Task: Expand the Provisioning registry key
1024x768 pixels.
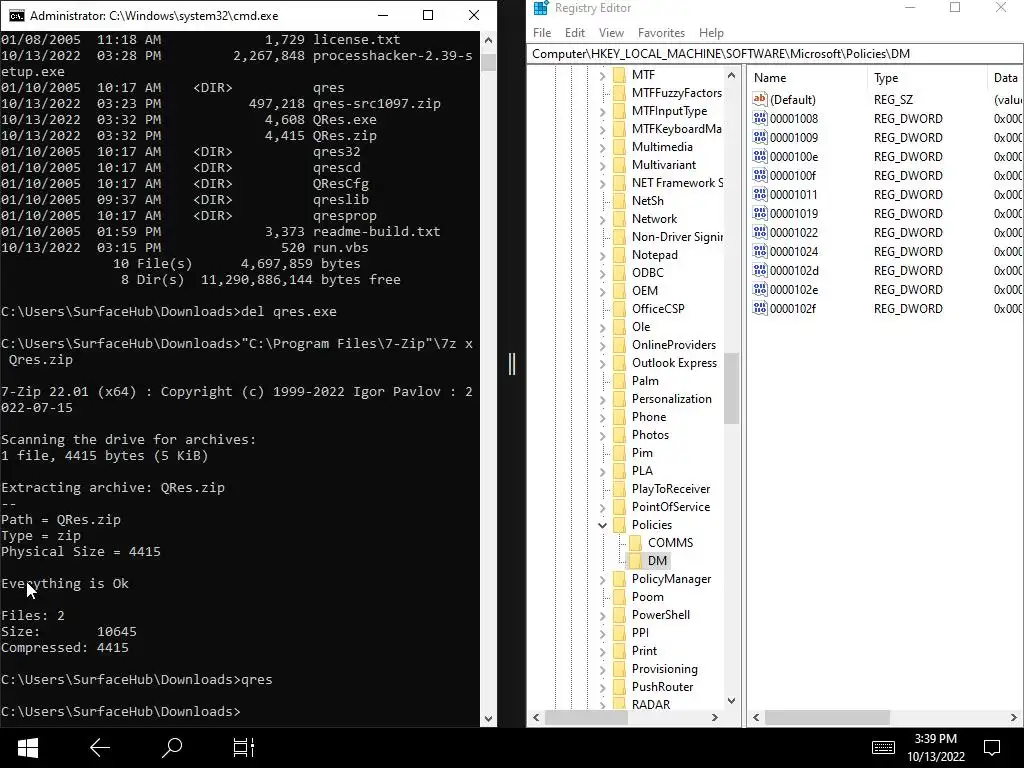Action: (x=602, y=669)
